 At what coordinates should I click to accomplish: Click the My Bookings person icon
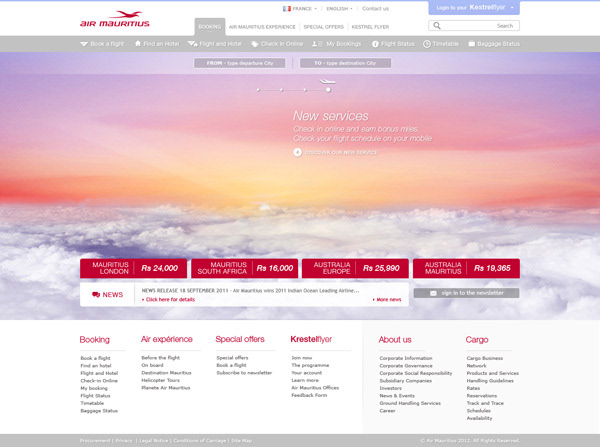[x=317, y=44]
